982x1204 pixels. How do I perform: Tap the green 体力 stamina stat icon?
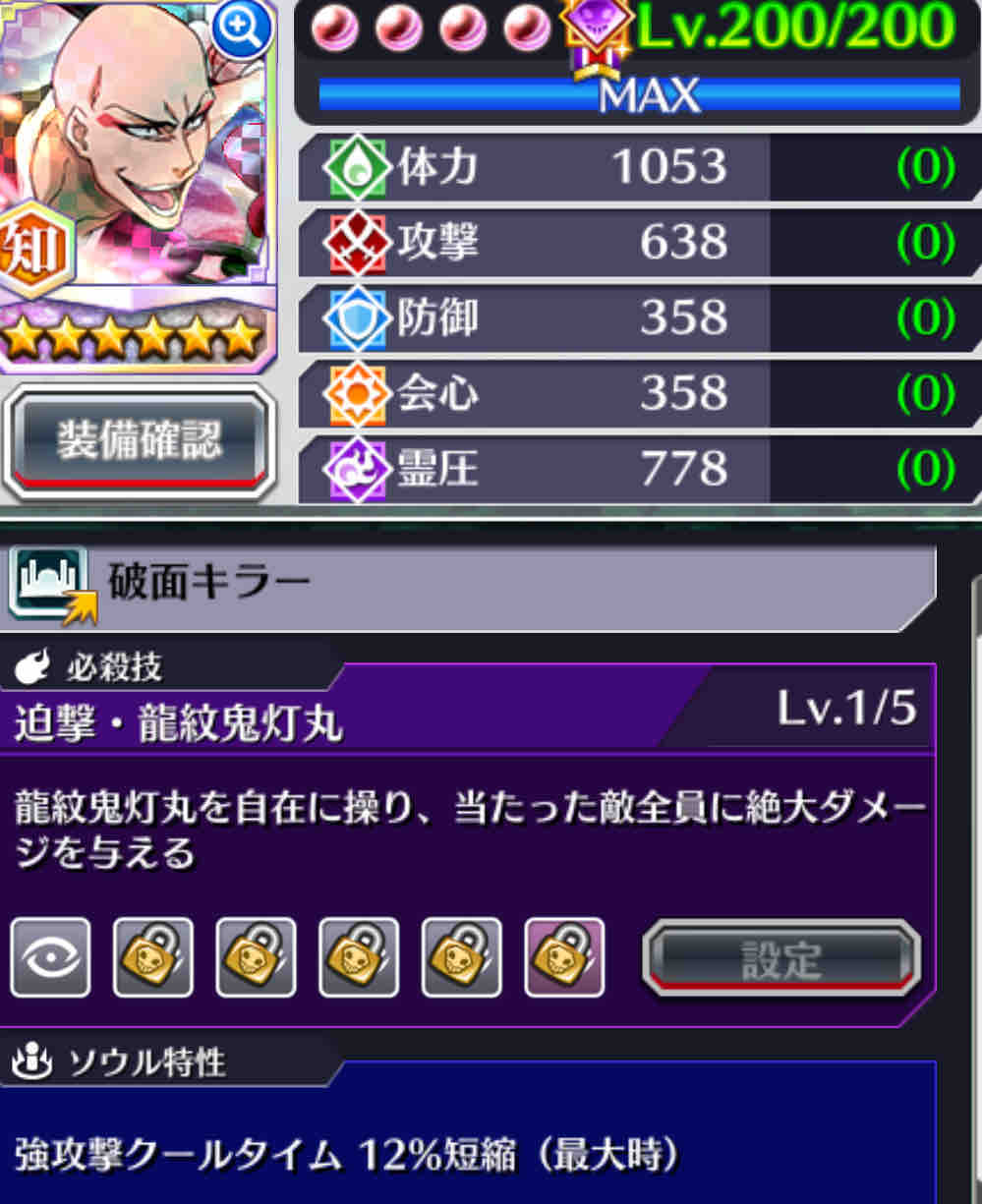[x=357, y=168]
